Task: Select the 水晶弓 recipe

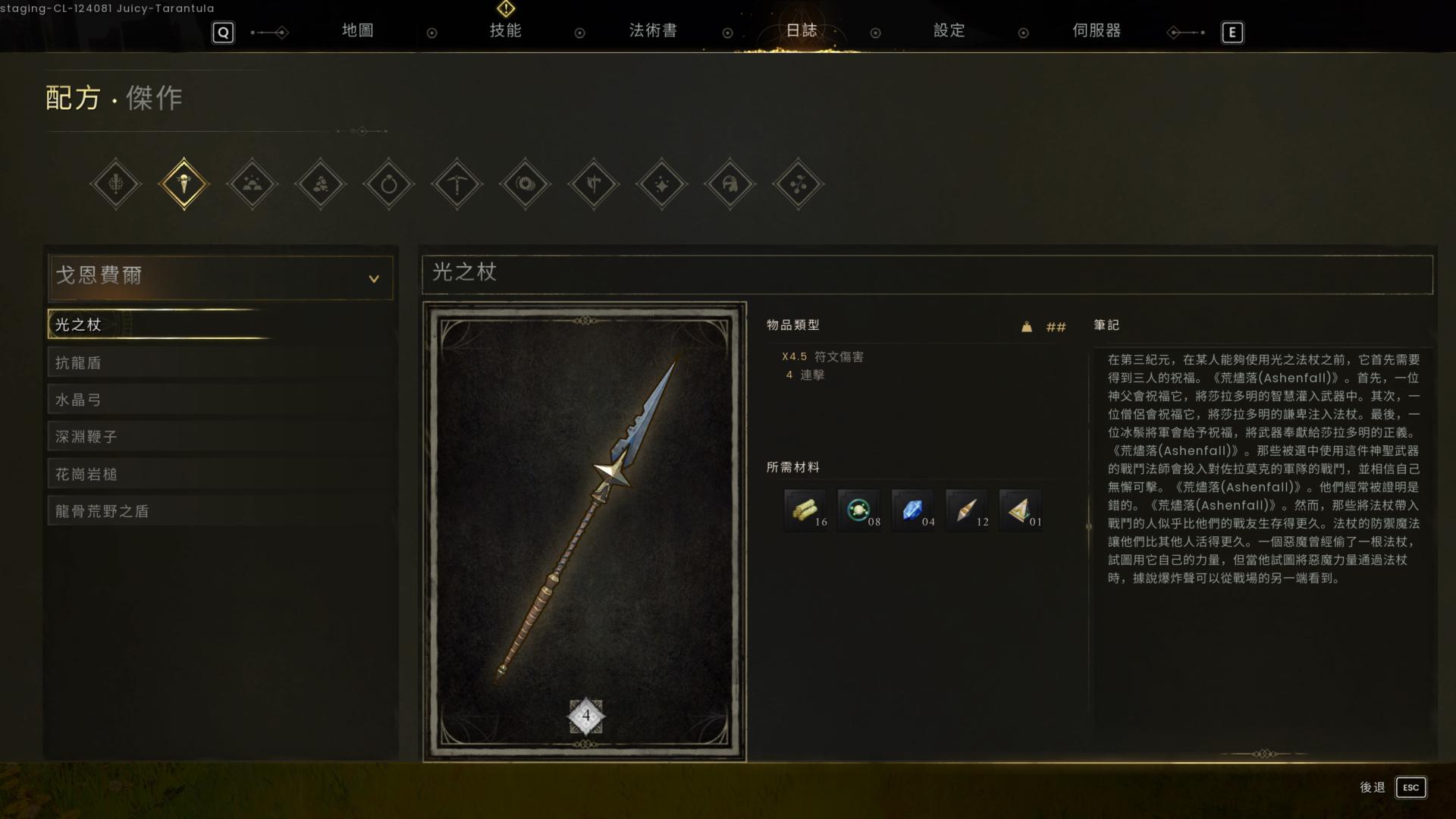Action: pyautogui.click(x=221, y=400)
